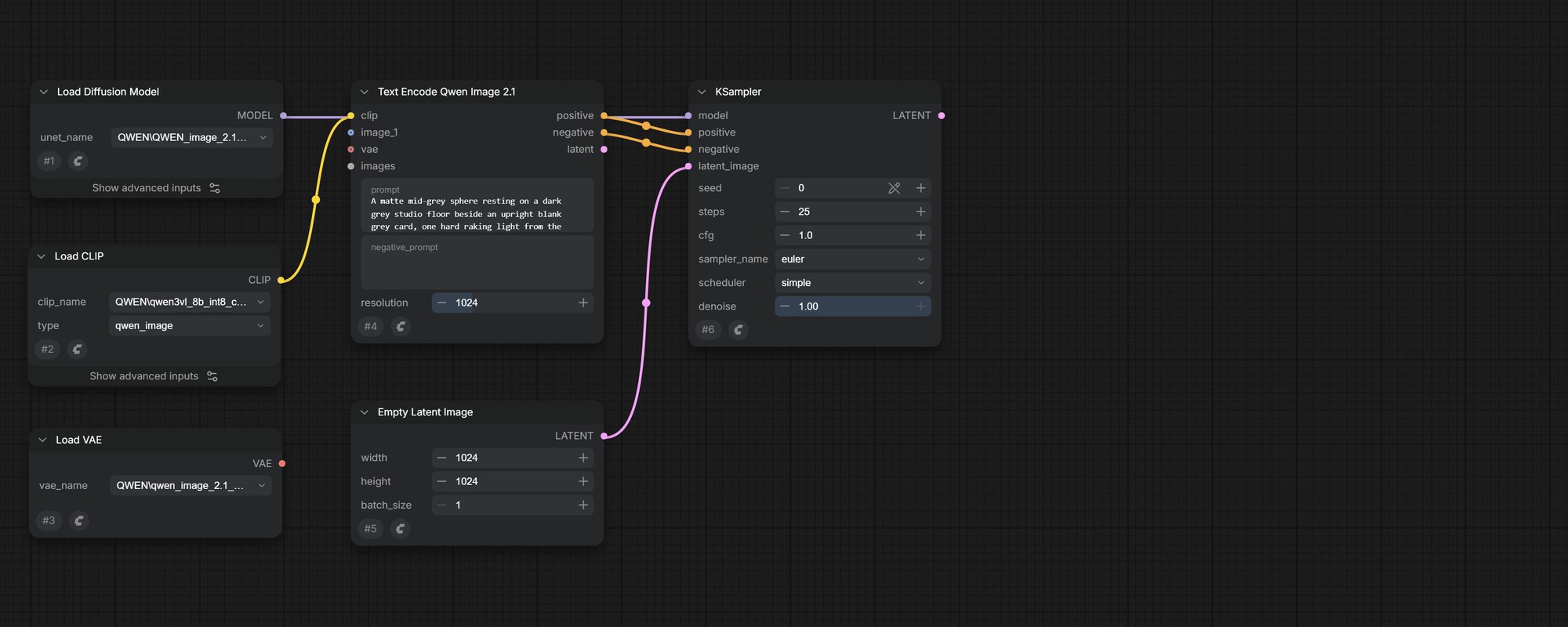Image resolution: width=1568 pixels, height=627 pixels.
Task: Increase the cfg value
Action: coord(921,235)
